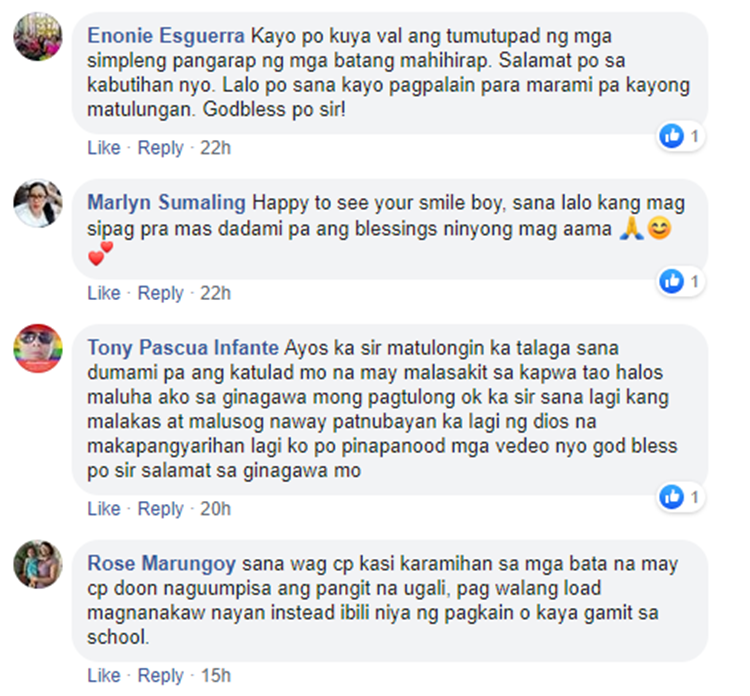Open Rose Marungoy's profile picture

coord(38,564)
